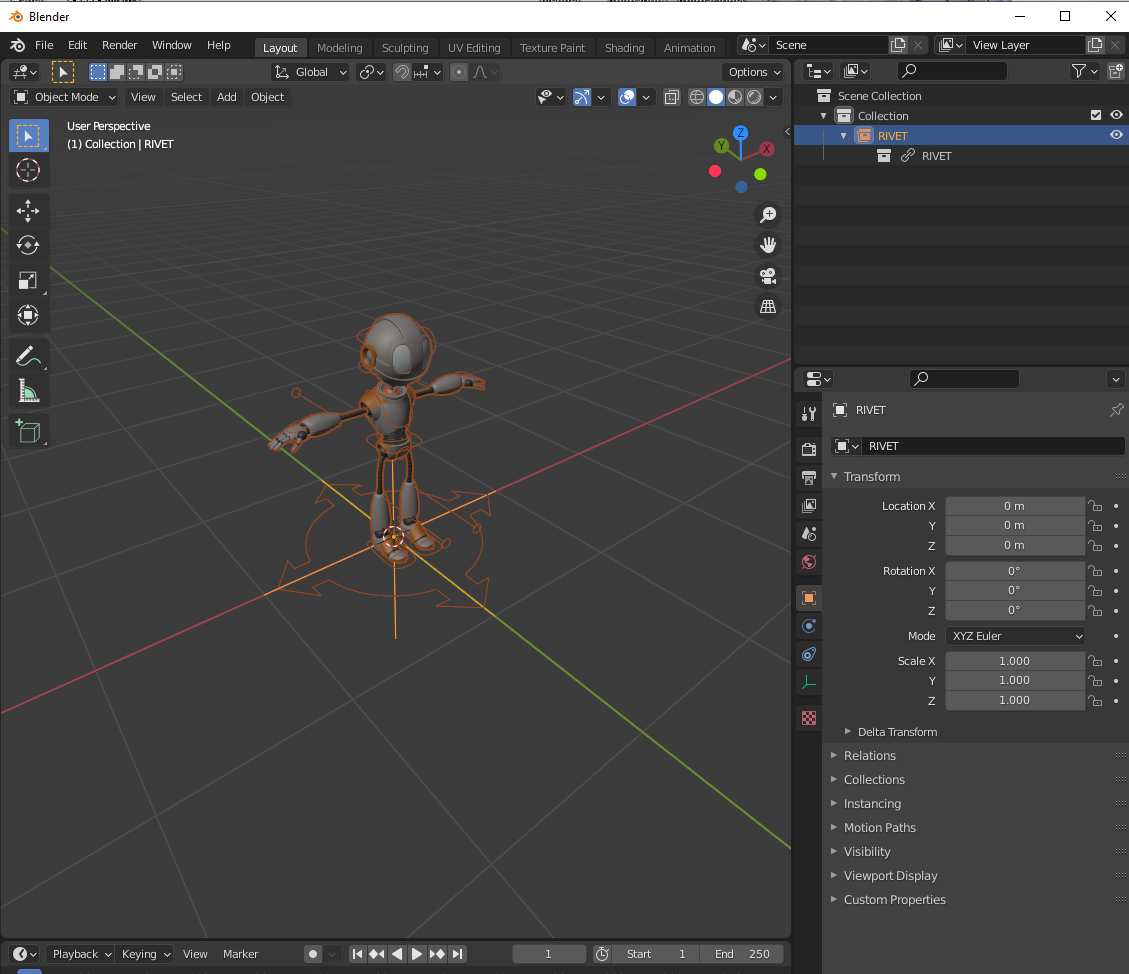Switch to the Shading workspace tab
1129x974 pixels.
[624, 47]
